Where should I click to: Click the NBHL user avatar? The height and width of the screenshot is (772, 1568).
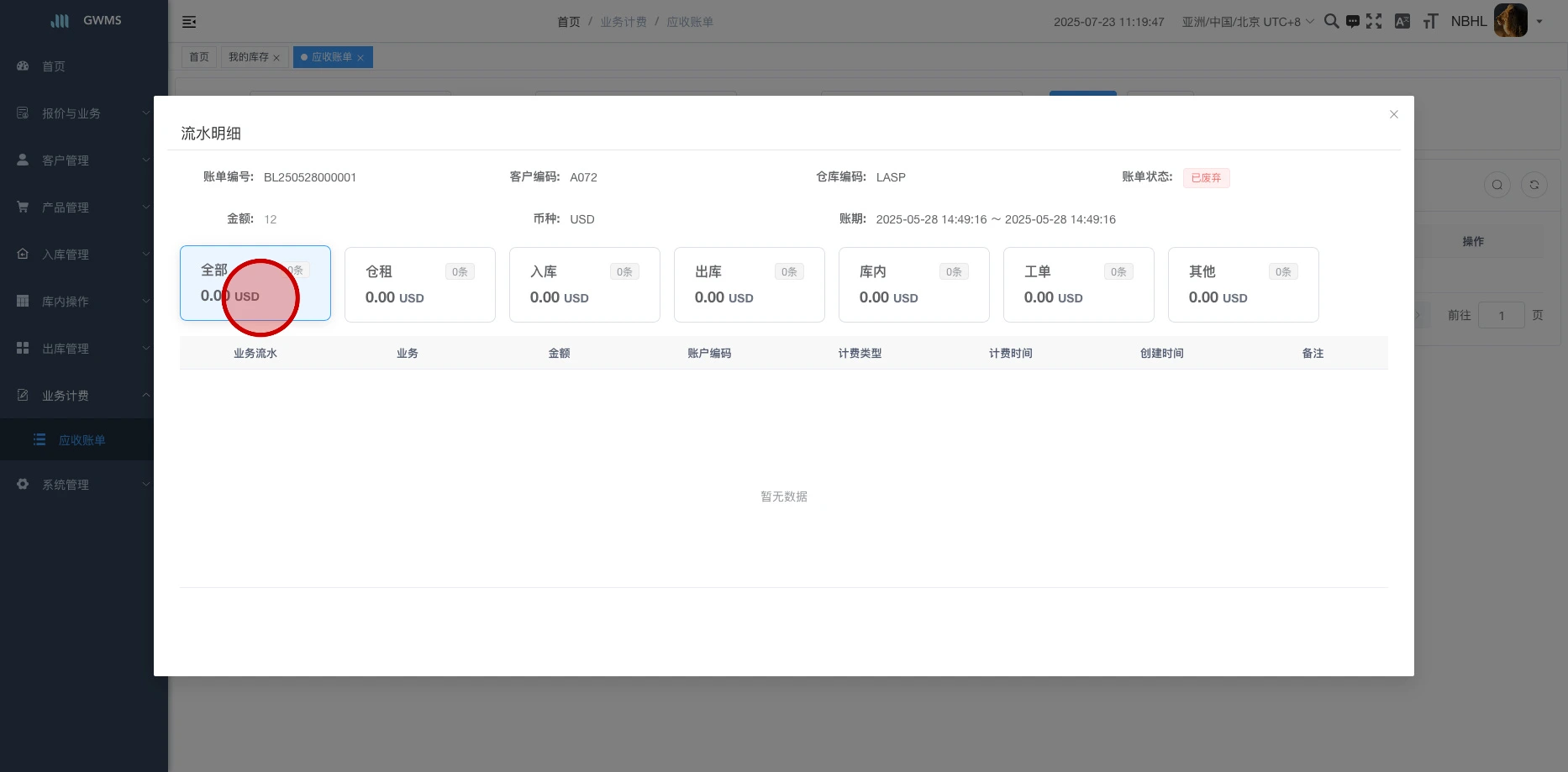pos(1510,21)
